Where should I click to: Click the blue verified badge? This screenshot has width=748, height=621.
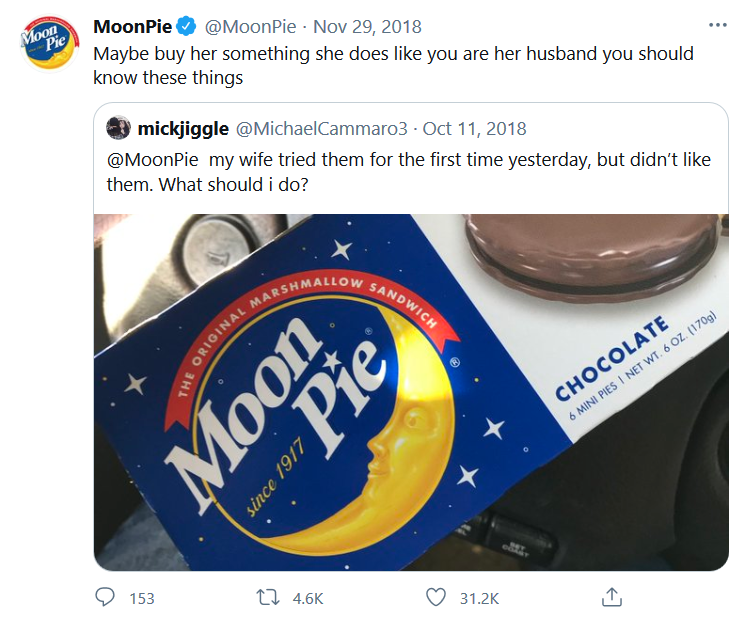(x=186, y=26)
